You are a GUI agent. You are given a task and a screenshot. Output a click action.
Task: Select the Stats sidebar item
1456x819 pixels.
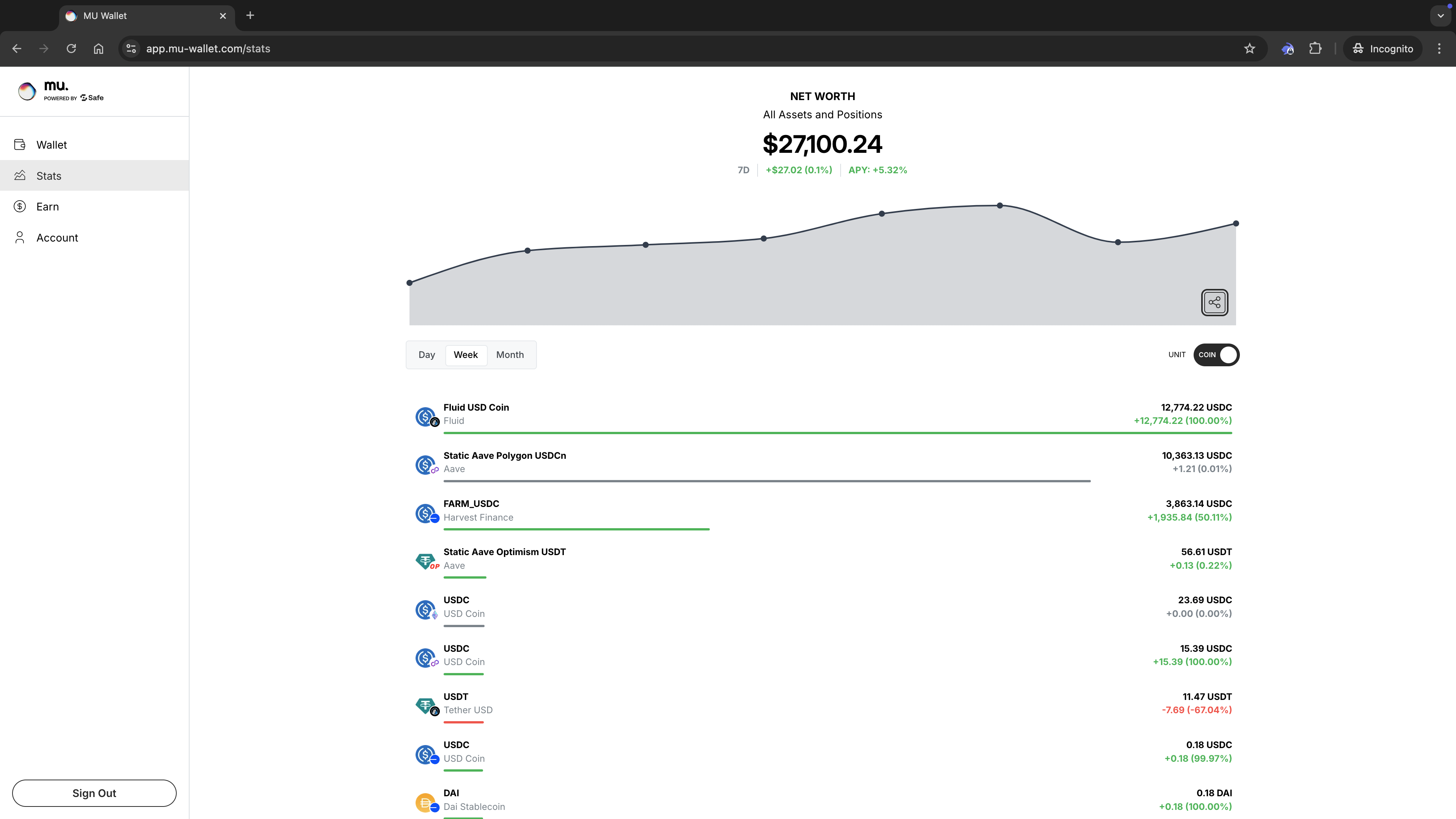click(x=94, y=176)
